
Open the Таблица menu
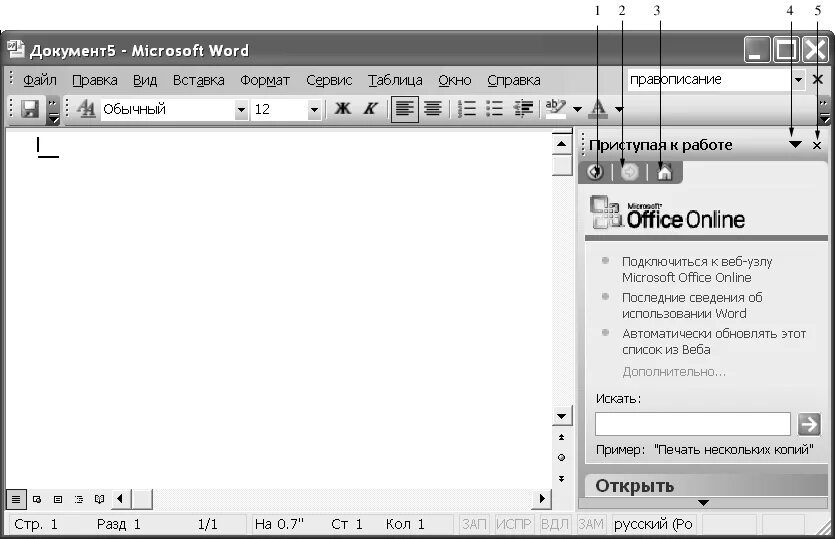[395, 80]
